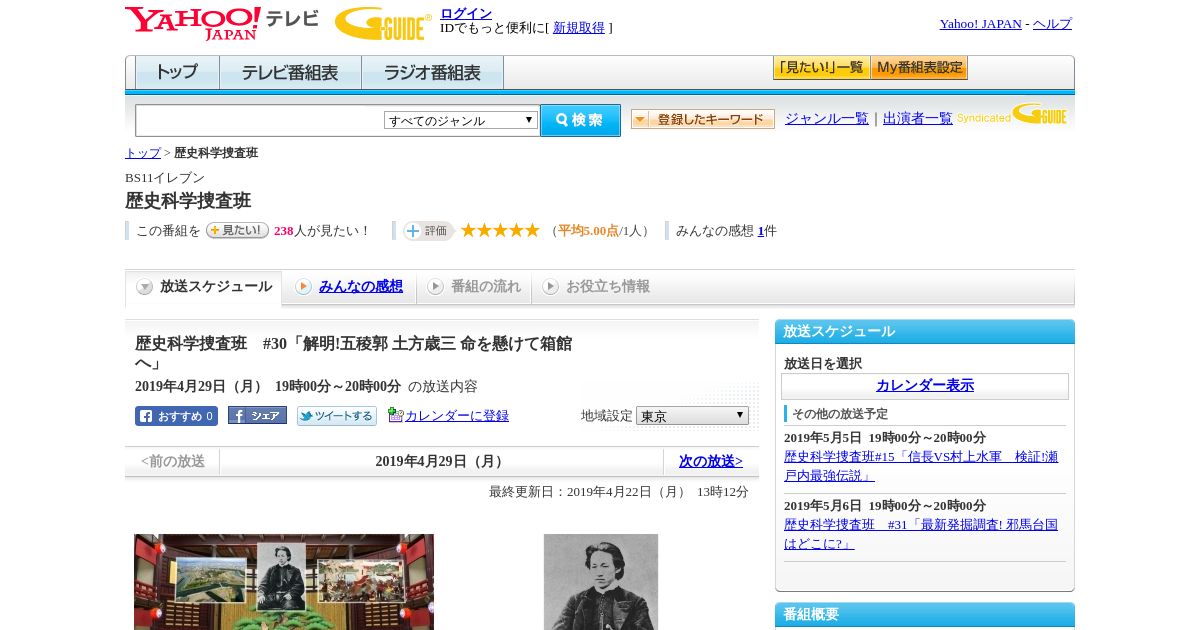The width and height of the screenshot is (1200, 630).
Task: Click the 新規取得 link
Action: 579,28
